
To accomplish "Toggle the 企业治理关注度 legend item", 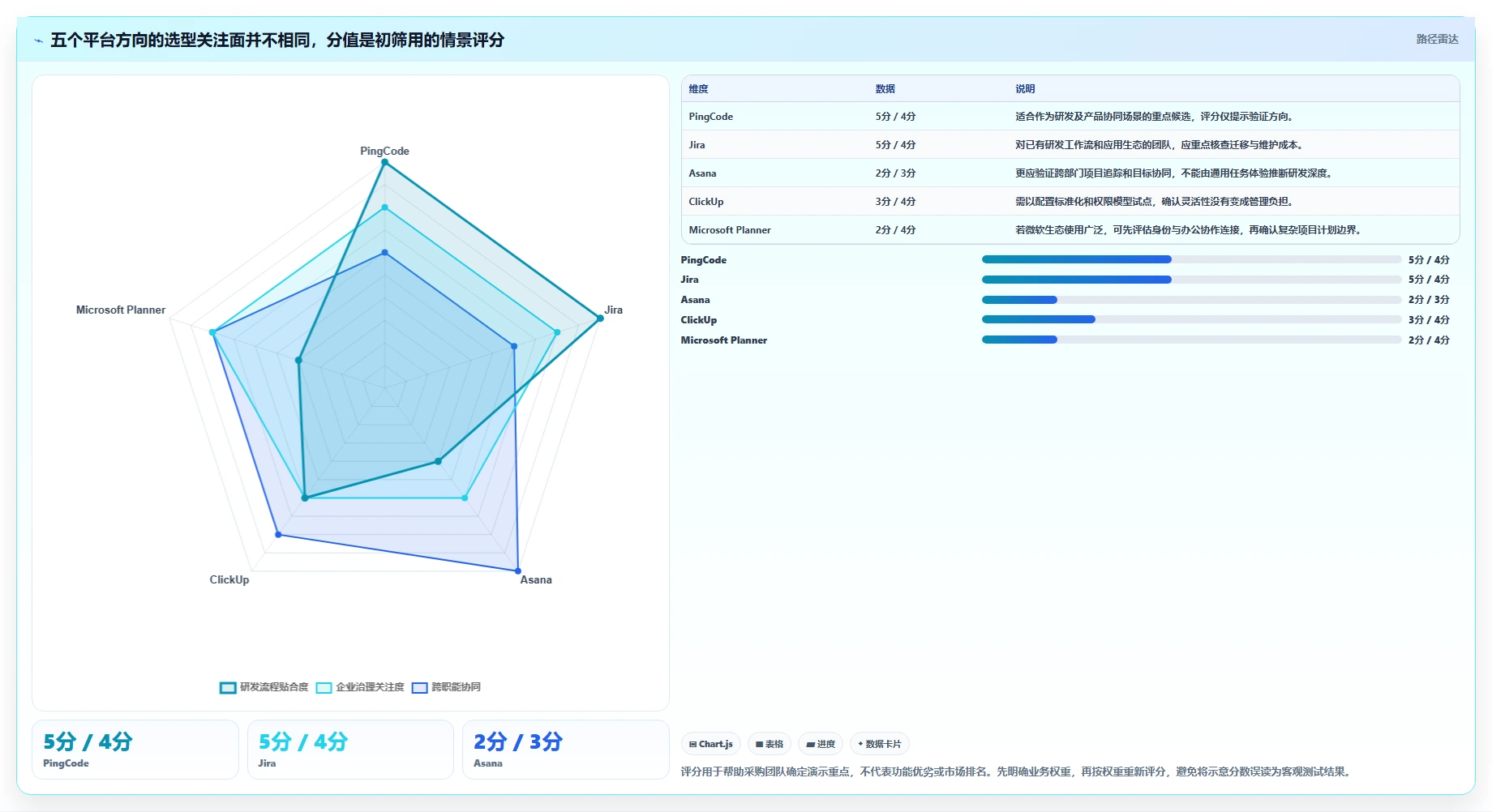I will [360, 687].
